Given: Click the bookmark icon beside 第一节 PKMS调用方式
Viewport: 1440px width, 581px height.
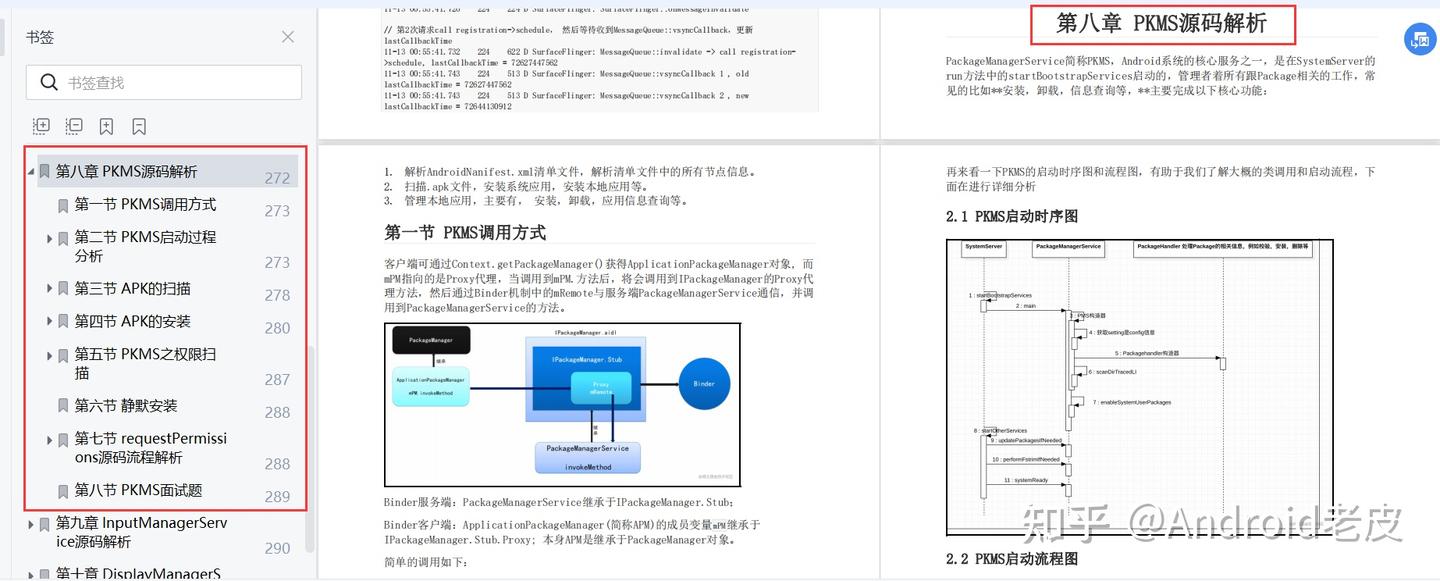Looking at the screenshot, I should pos(62,205).
